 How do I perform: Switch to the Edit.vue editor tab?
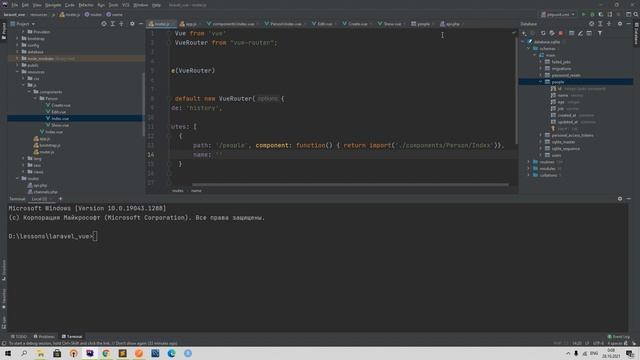click(x=323, y=24)
